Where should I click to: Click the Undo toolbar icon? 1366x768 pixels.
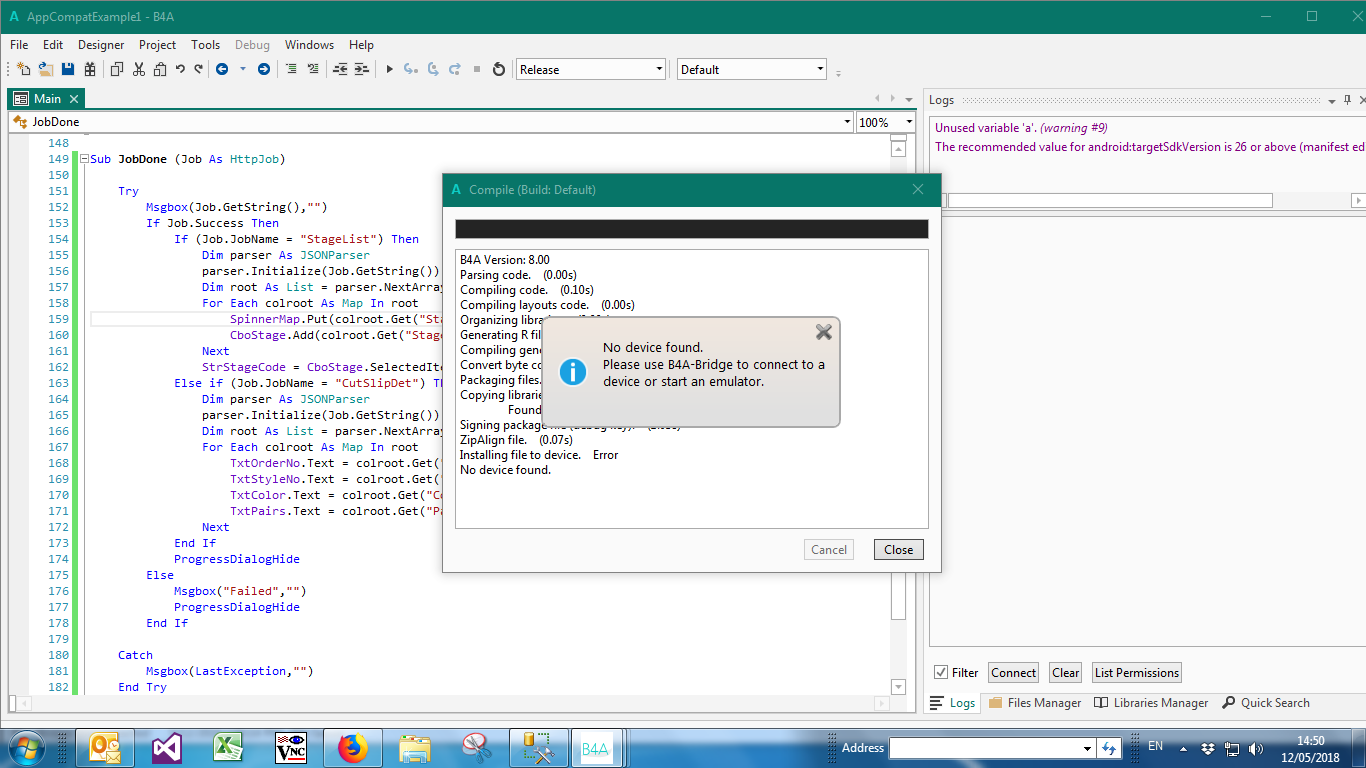180,69
